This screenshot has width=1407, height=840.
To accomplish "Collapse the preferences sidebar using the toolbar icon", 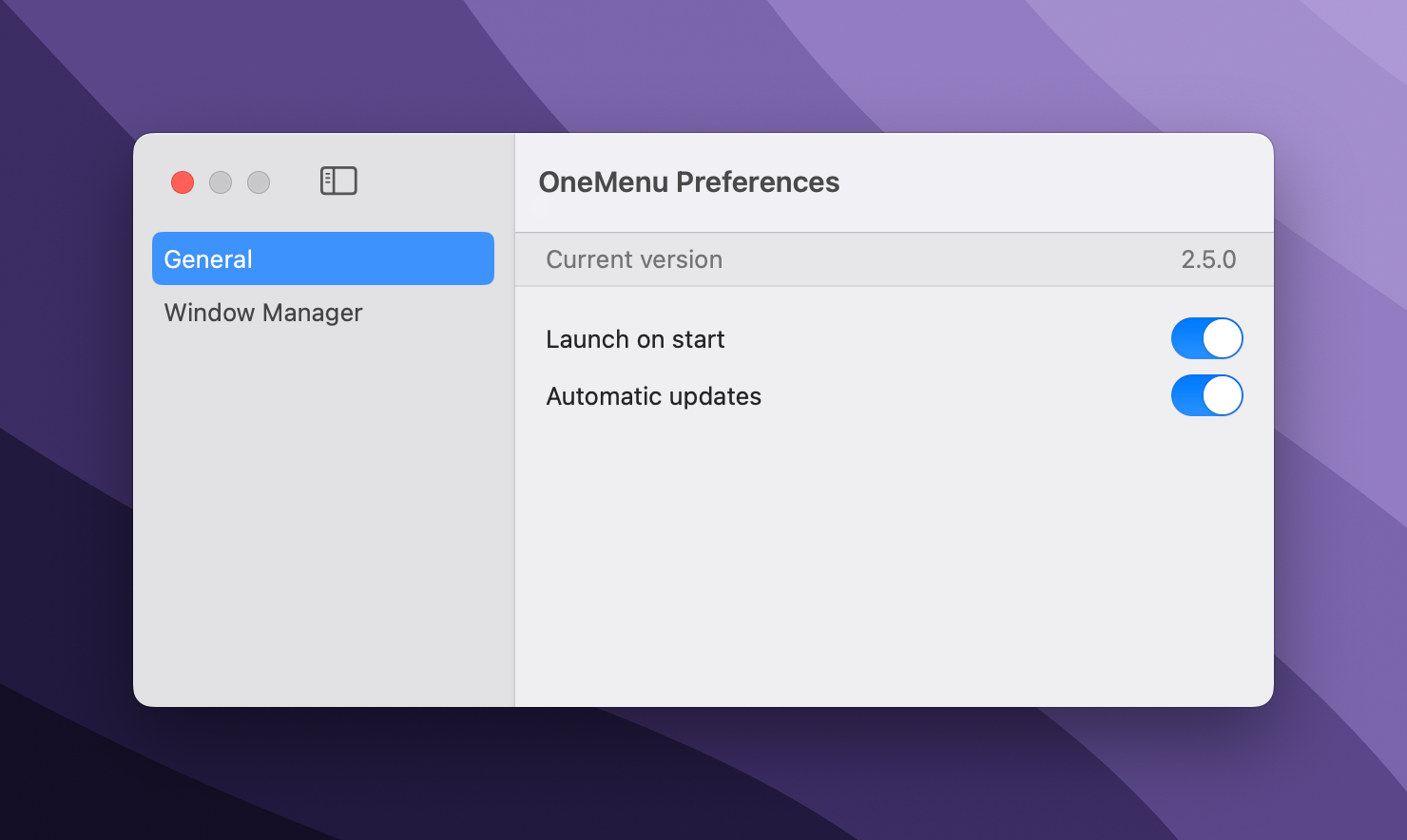I will pos(338,181).
